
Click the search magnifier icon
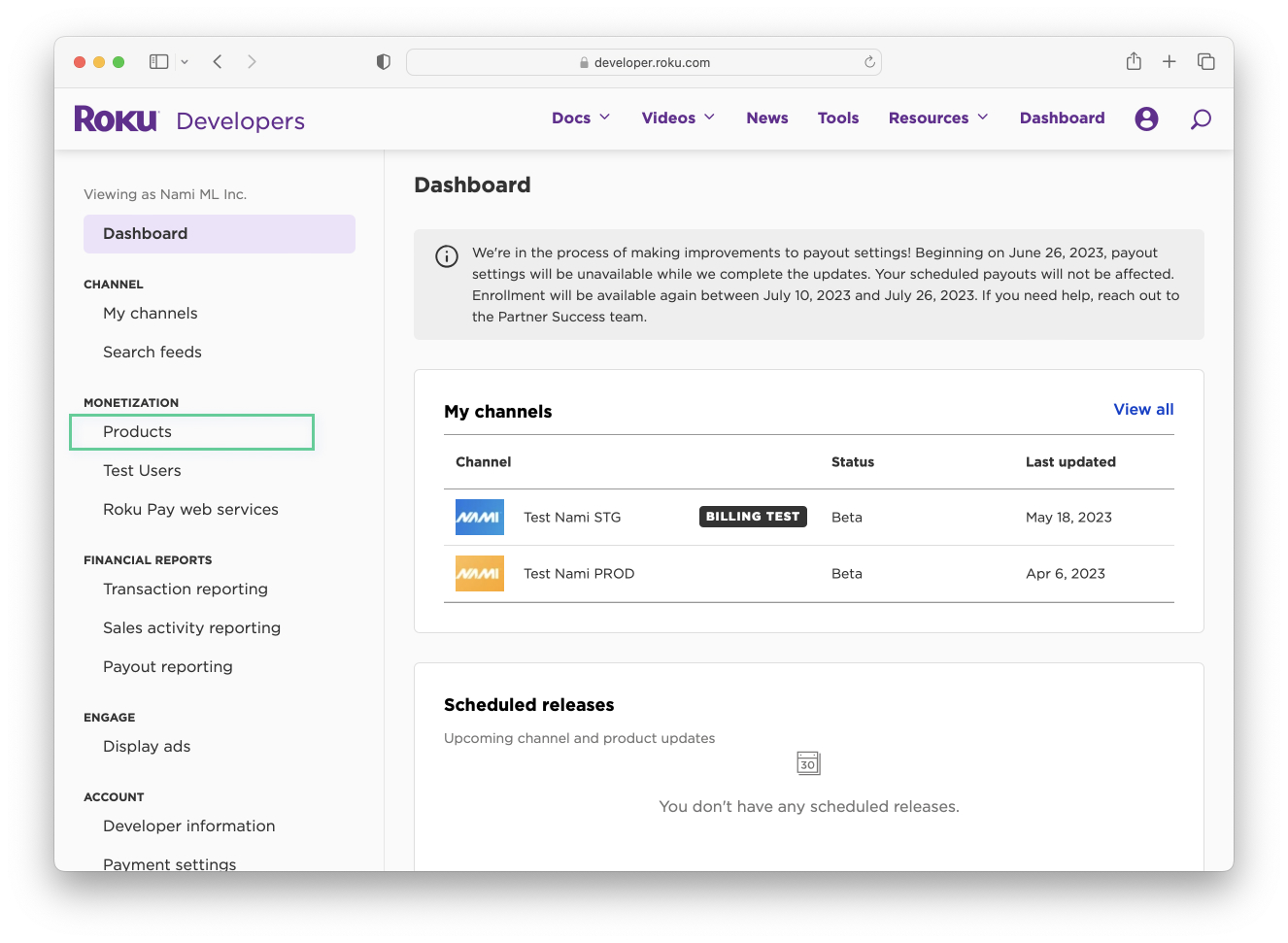[x=1201, y=118]
